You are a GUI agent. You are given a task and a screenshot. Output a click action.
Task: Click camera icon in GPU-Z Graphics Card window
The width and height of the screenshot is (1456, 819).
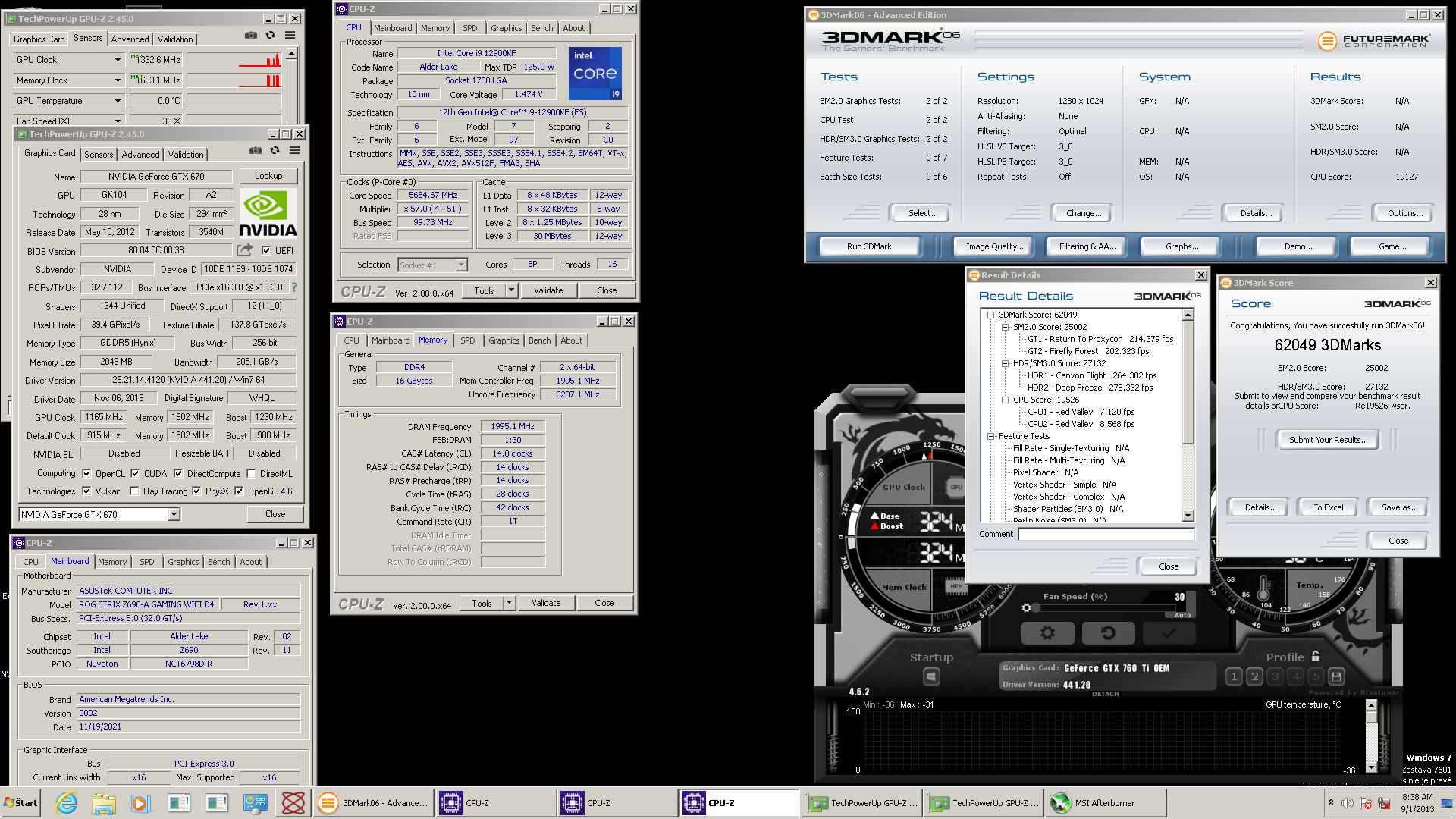click(255, 150)
